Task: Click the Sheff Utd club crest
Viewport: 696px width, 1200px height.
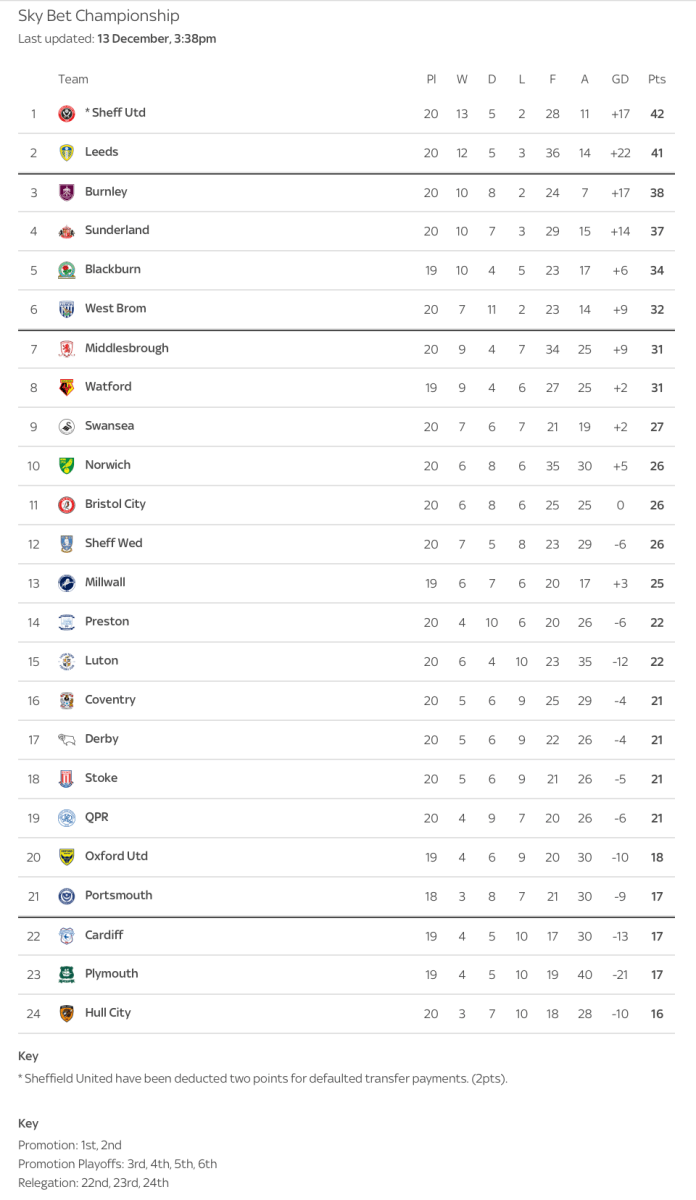Action: click(67, 114)
